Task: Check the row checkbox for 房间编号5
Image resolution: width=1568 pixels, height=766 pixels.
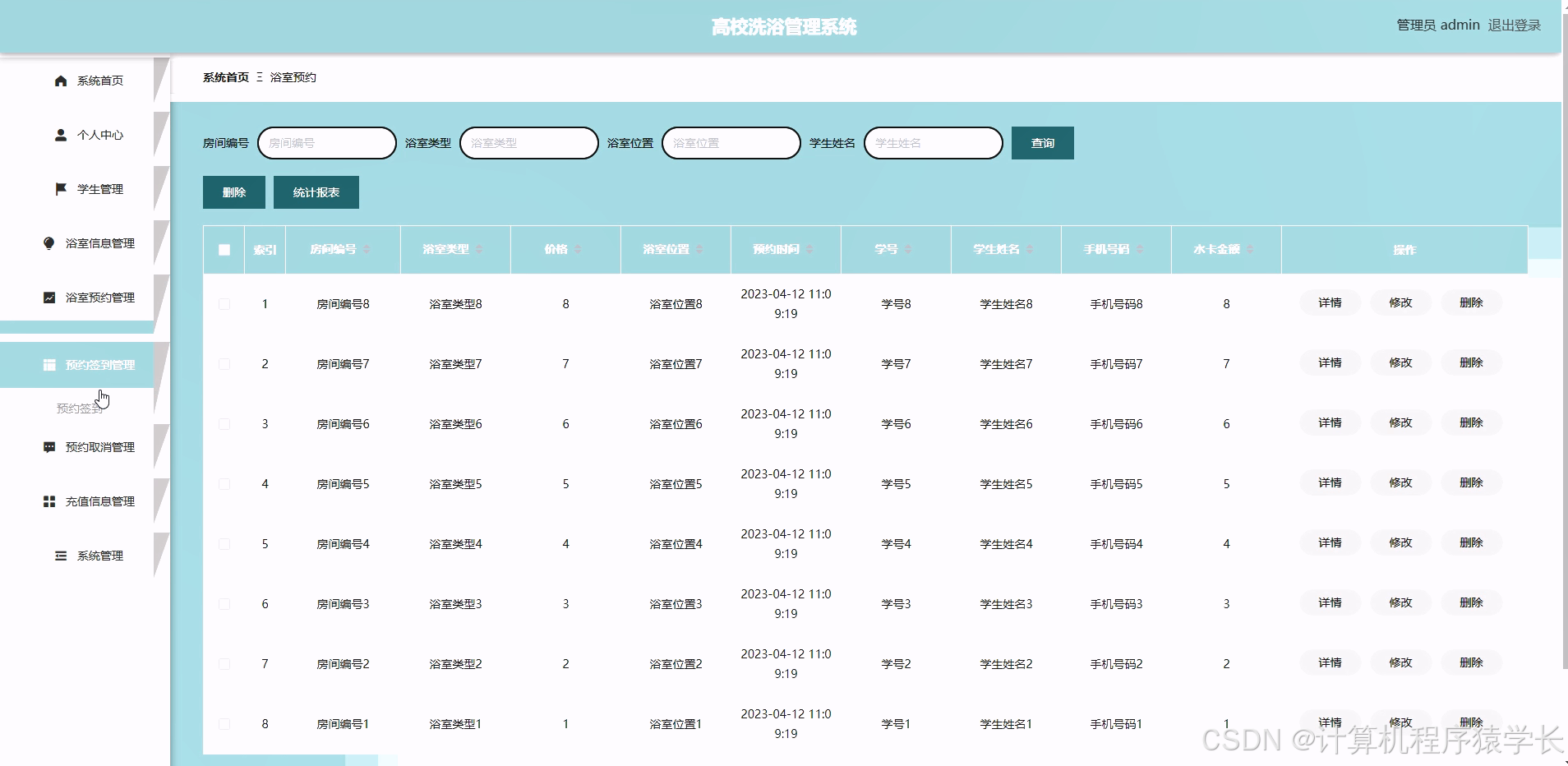Action: (x=224, y=484)
